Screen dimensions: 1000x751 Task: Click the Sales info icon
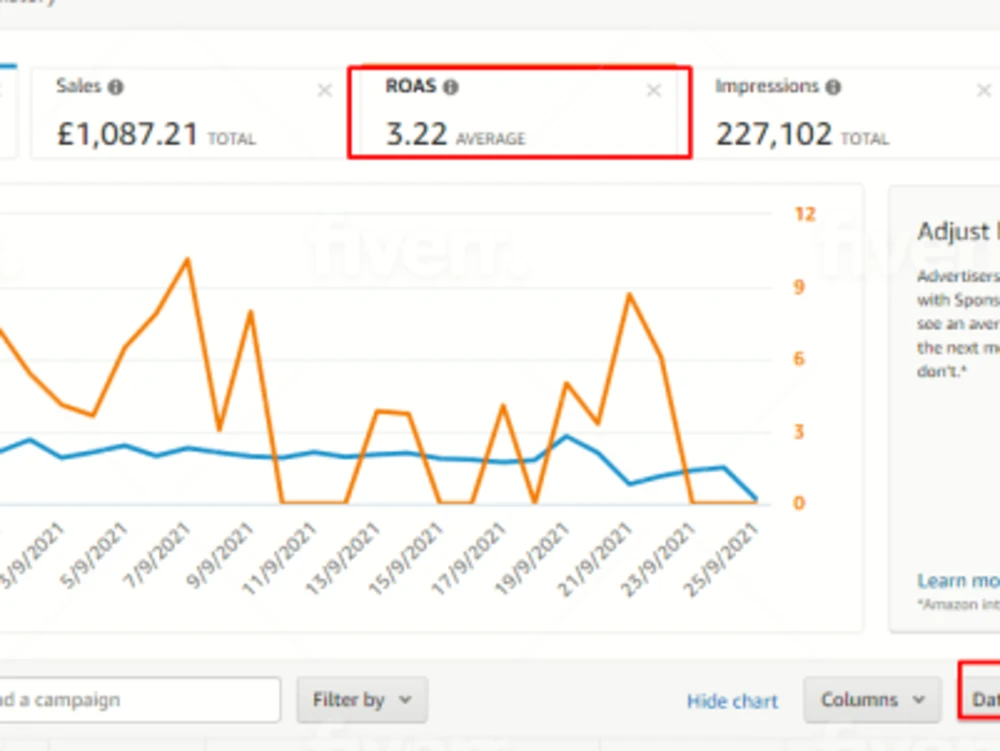(x=115, y=87)
